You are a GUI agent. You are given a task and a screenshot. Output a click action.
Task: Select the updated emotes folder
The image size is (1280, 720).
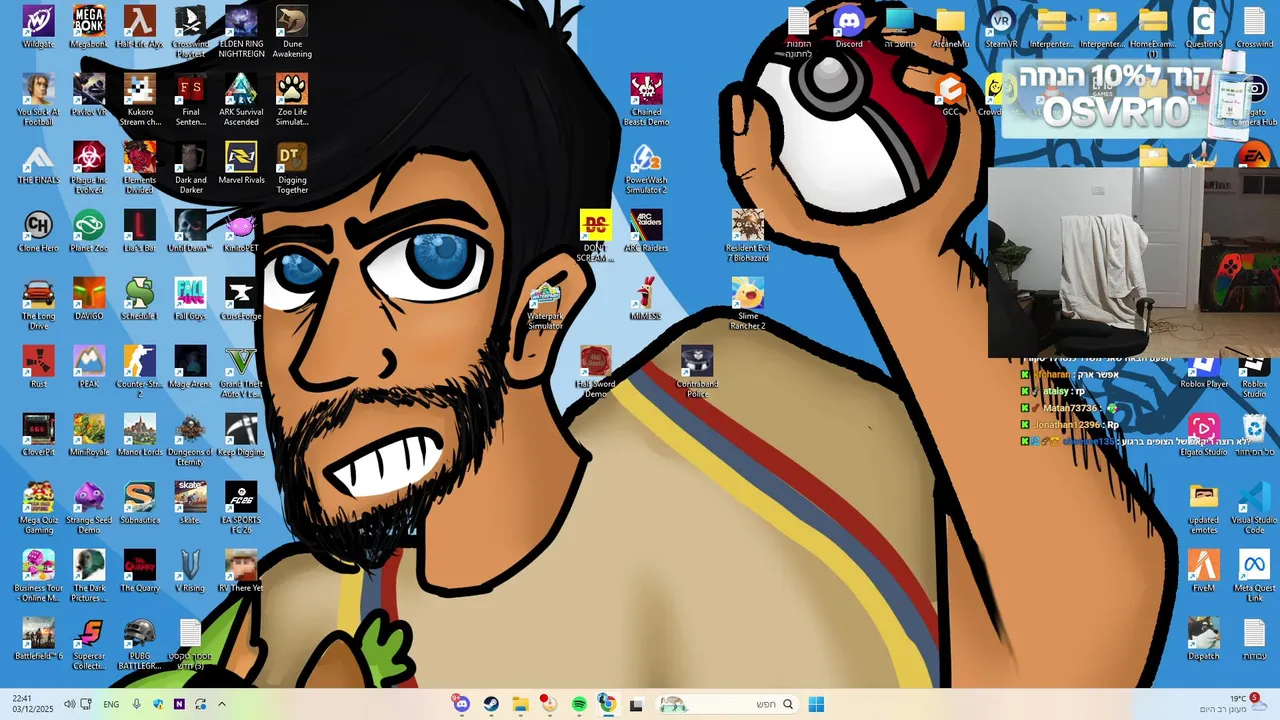[x=1204, y=508]
